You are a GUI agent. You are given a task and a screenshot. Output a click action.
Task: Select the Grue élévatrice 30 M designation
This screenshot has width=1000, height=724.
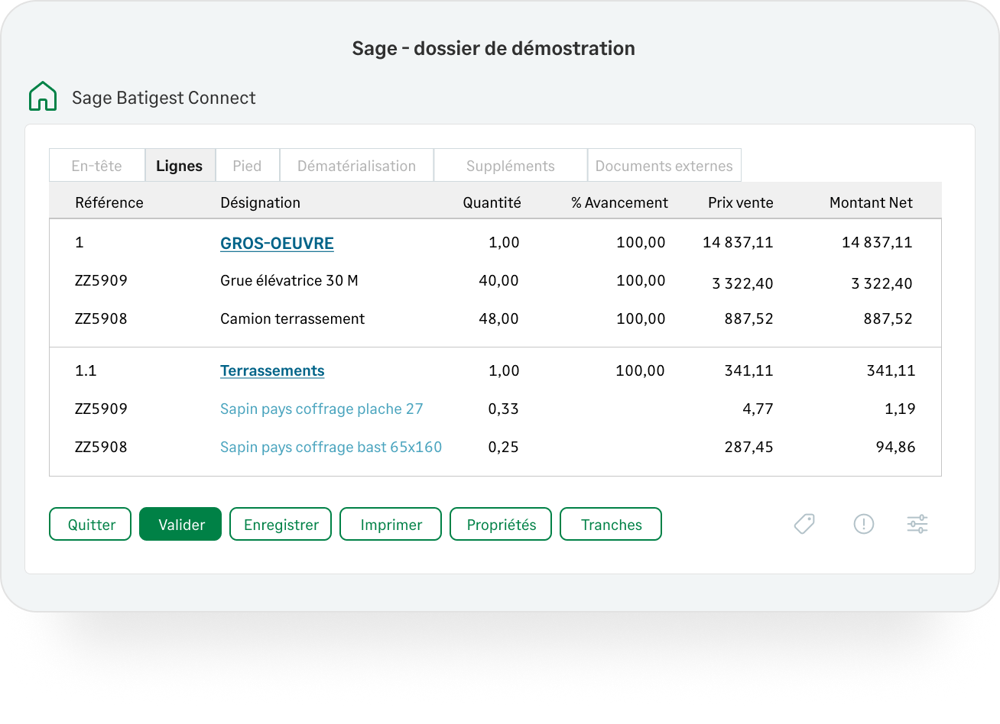click(289, 281)
